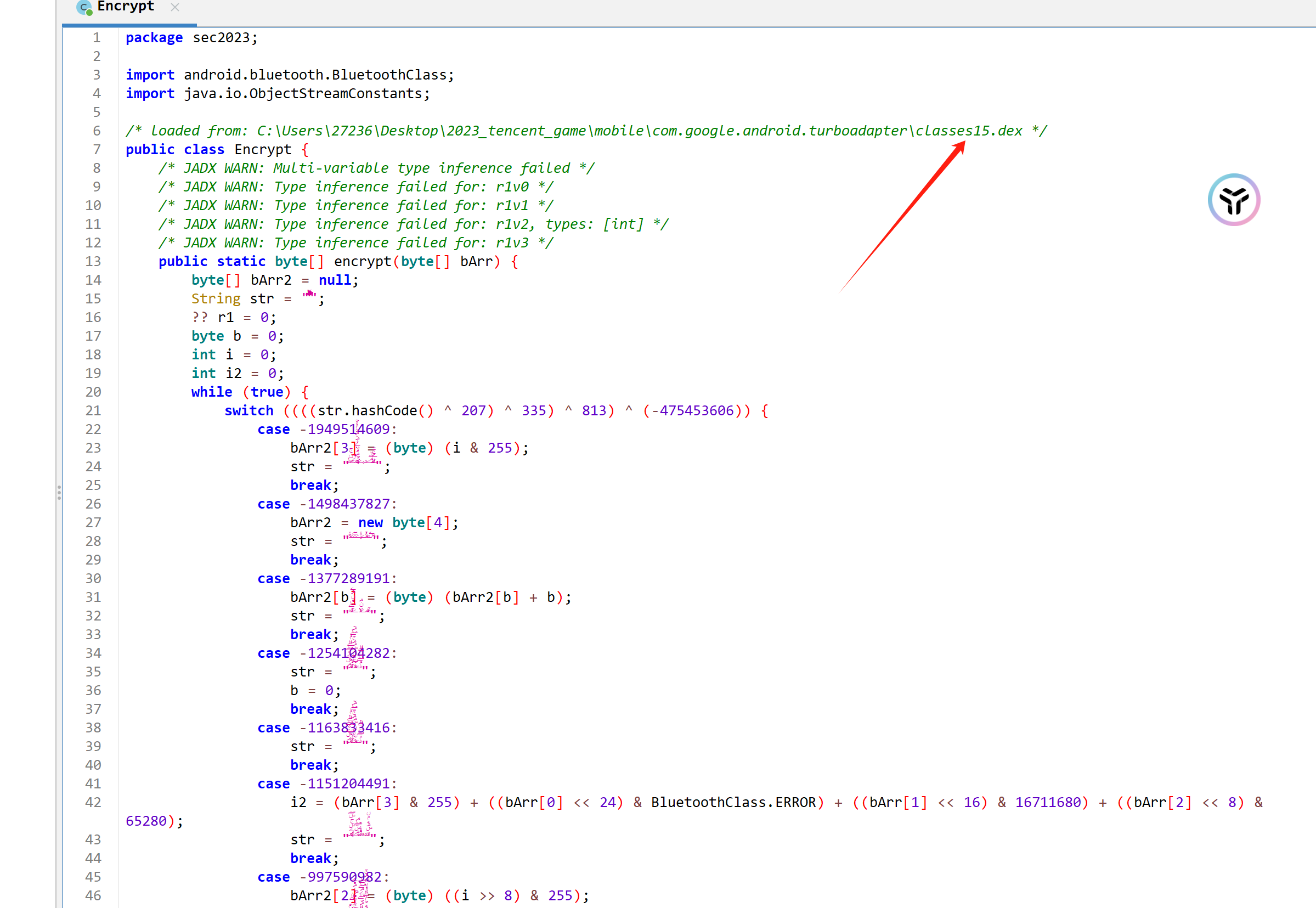Click the case -1498437827 label
The height and width of the screenshot is (908, 1316).
tap(326, 504)
